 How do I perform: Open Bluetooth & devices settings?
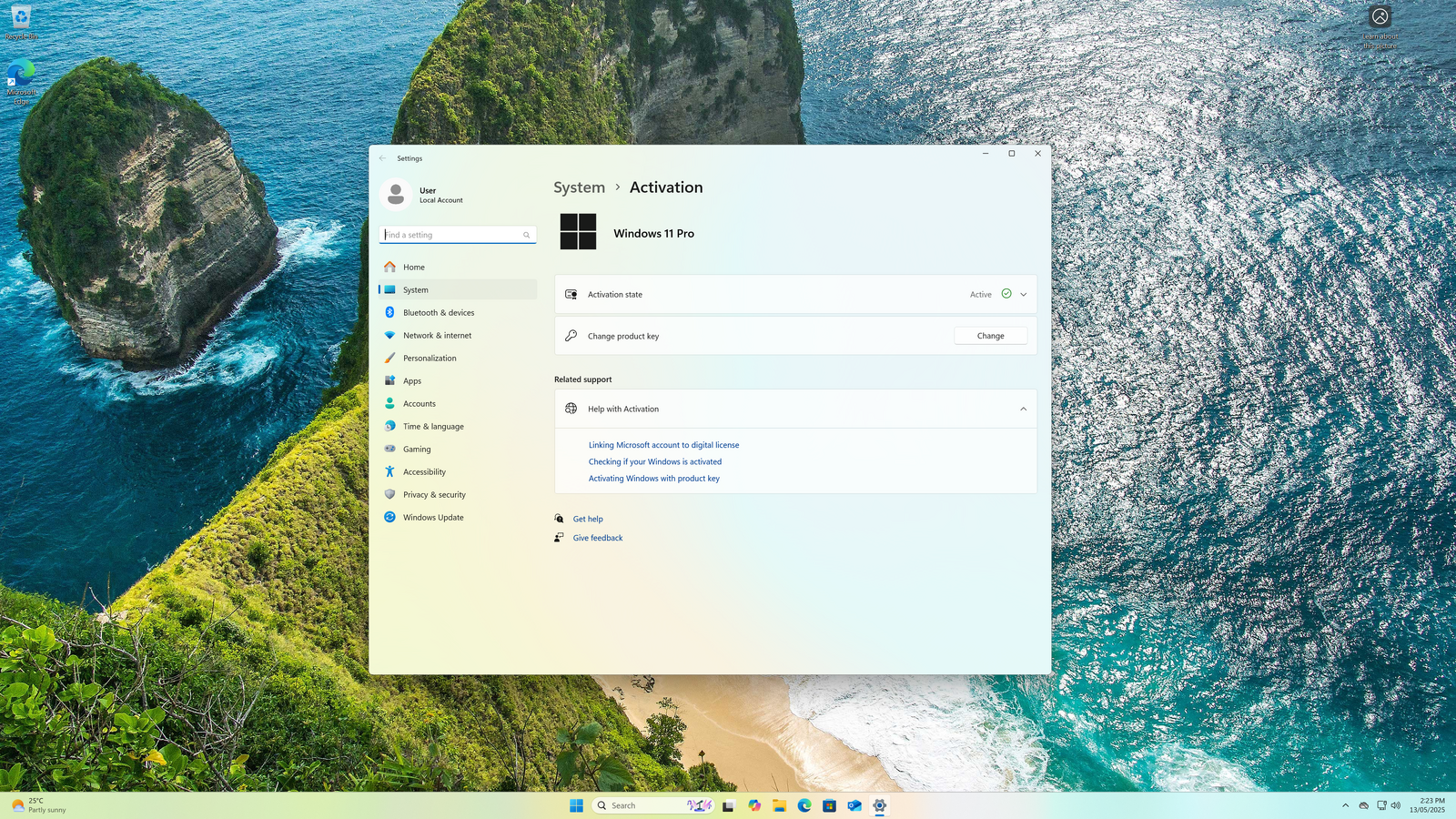[x=438, y=313]
